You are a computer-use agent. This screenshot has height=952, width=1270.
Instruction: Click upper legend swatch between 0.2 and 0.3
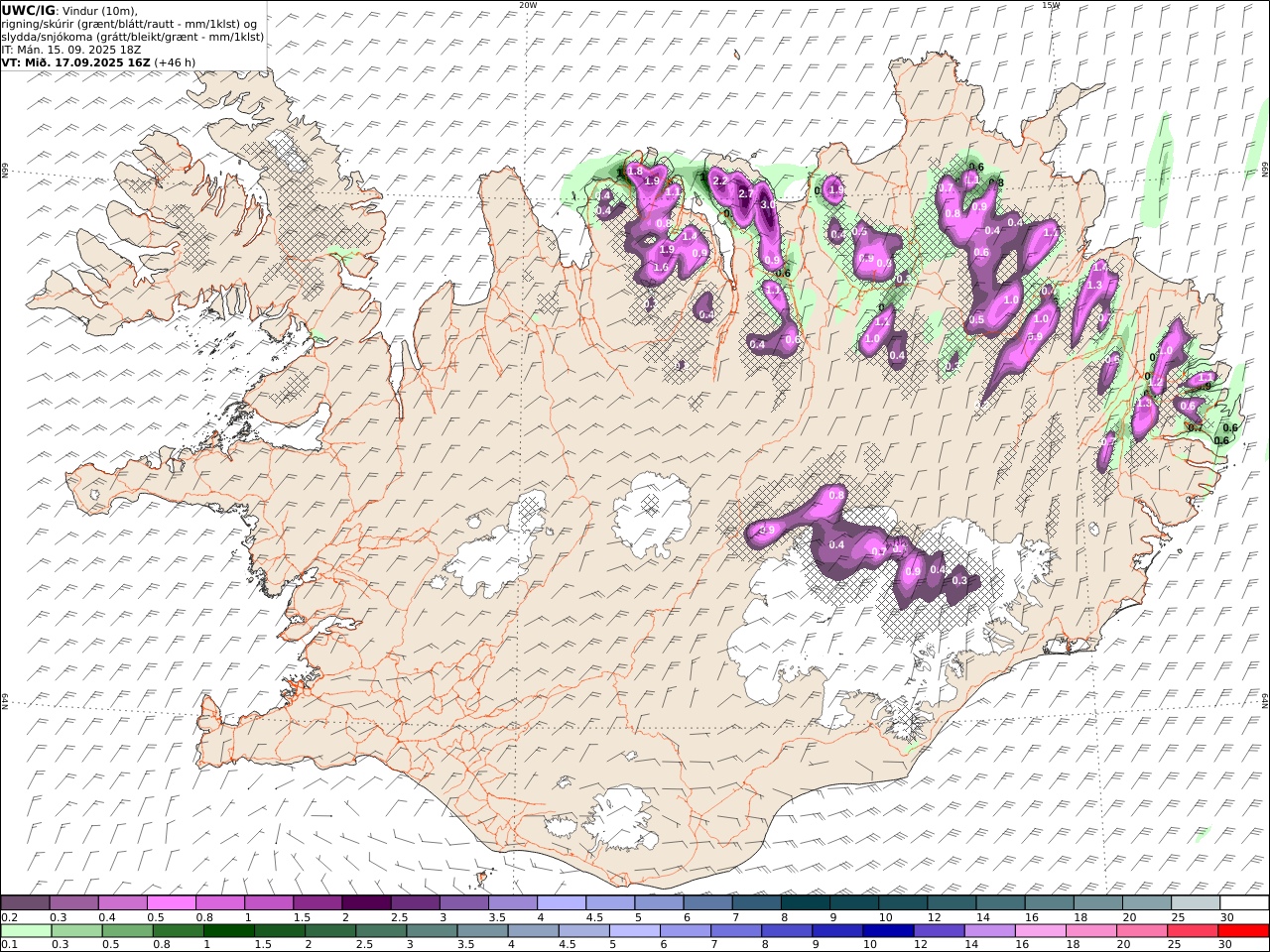[25, 903]
